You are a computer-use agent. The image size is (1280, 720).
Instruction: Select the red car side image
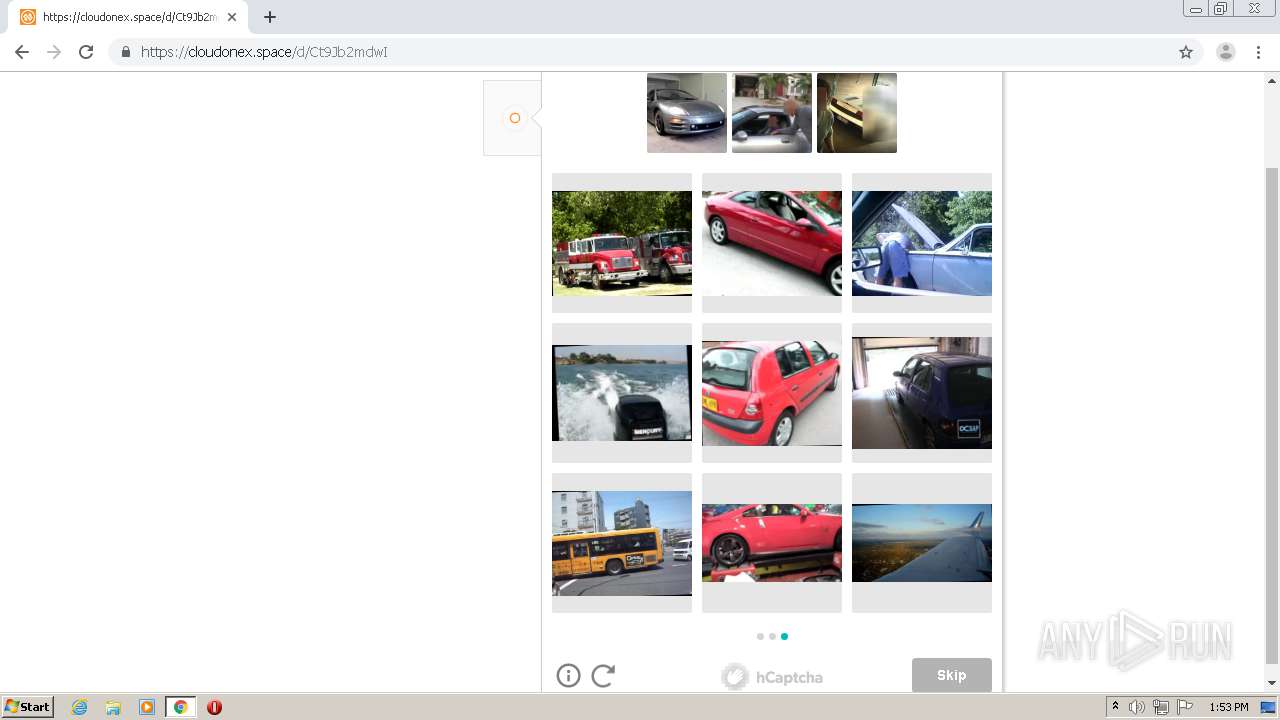[x=772, y=243]
